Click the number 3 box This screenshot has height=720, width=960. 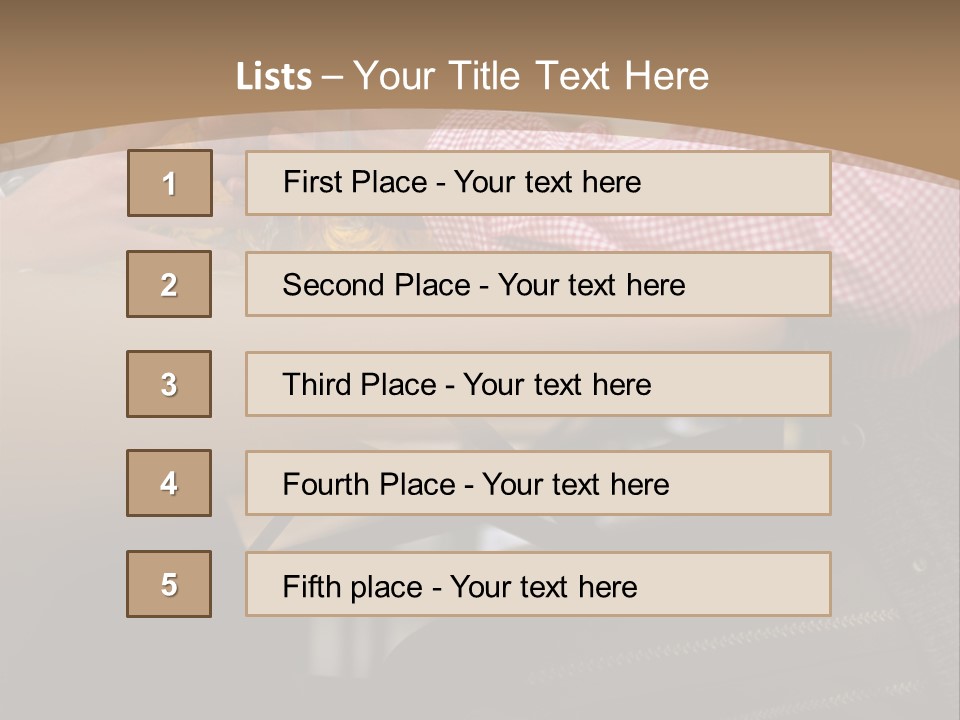click(169, 384)
